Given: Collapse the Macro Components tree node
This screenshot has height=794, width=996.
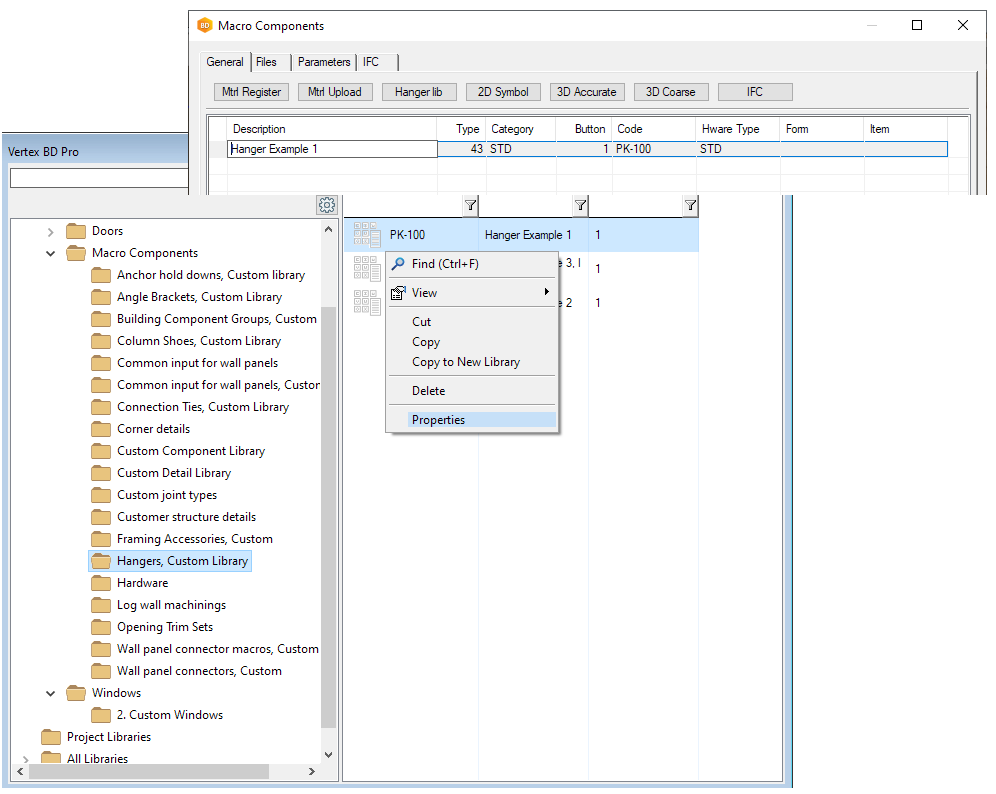Looking at the screenshot, I should click(x=51, y=253).
